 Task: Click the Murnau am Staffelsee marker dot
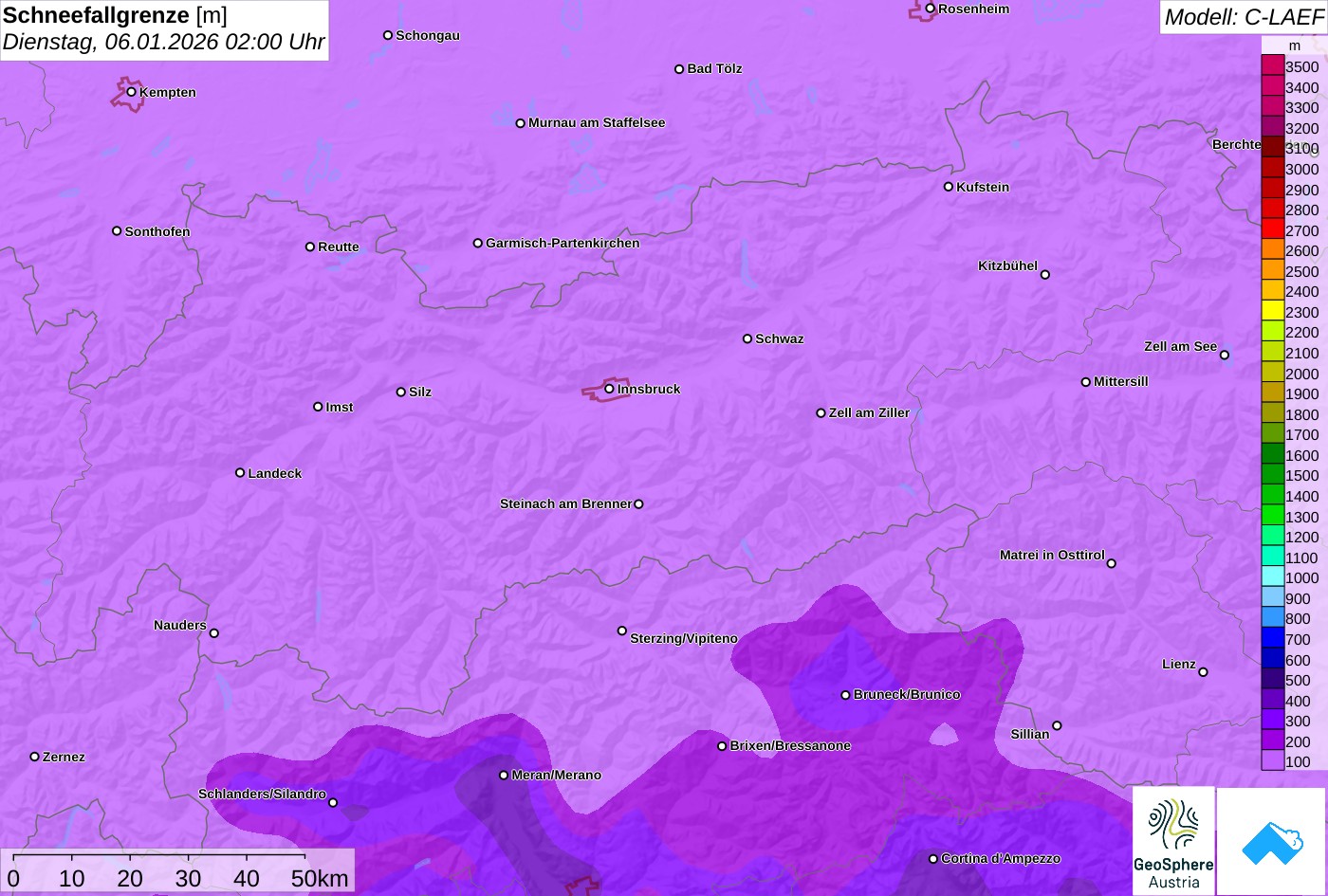(521, 123)
